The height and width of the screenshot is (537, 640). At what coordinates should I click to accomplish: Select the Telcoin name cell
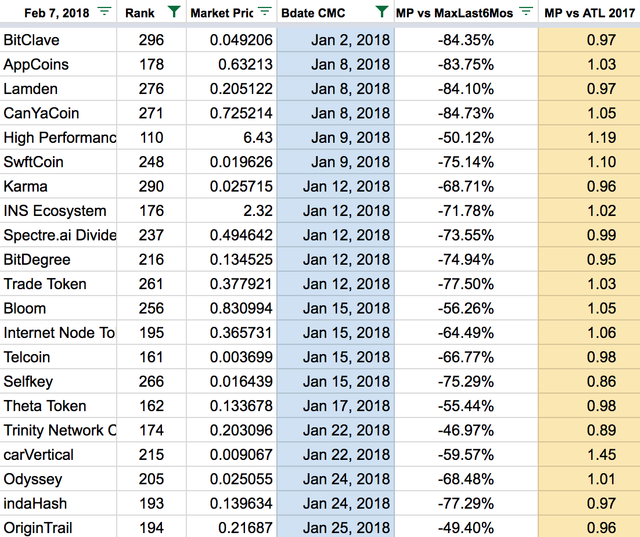[58, 357]
